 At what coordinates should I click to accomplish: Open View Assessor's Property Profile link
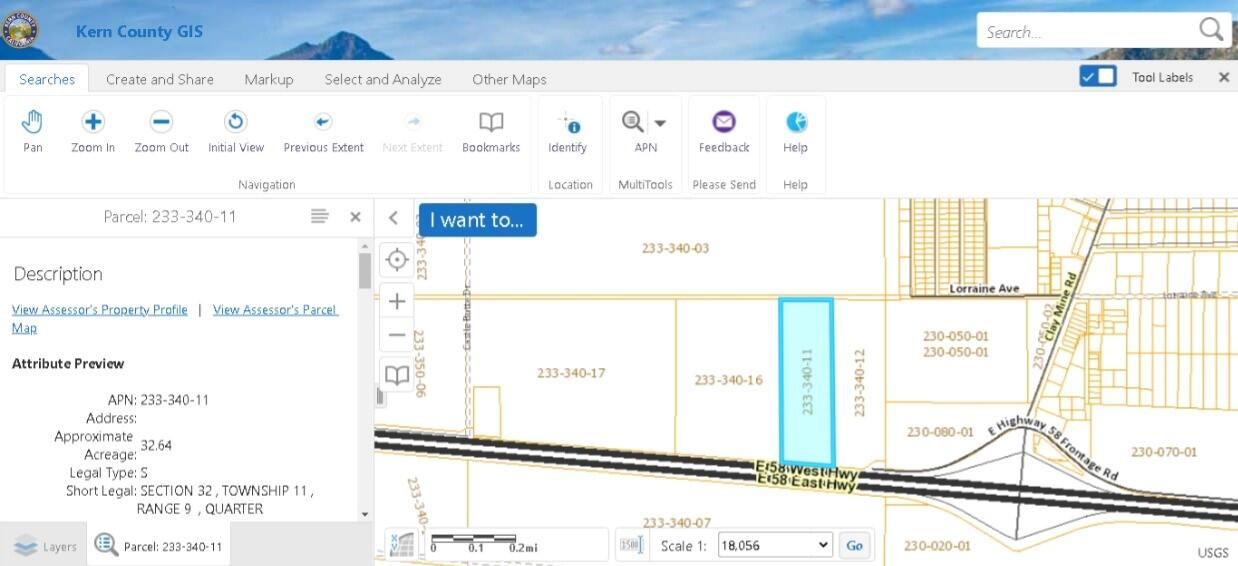tap(100, 310)
